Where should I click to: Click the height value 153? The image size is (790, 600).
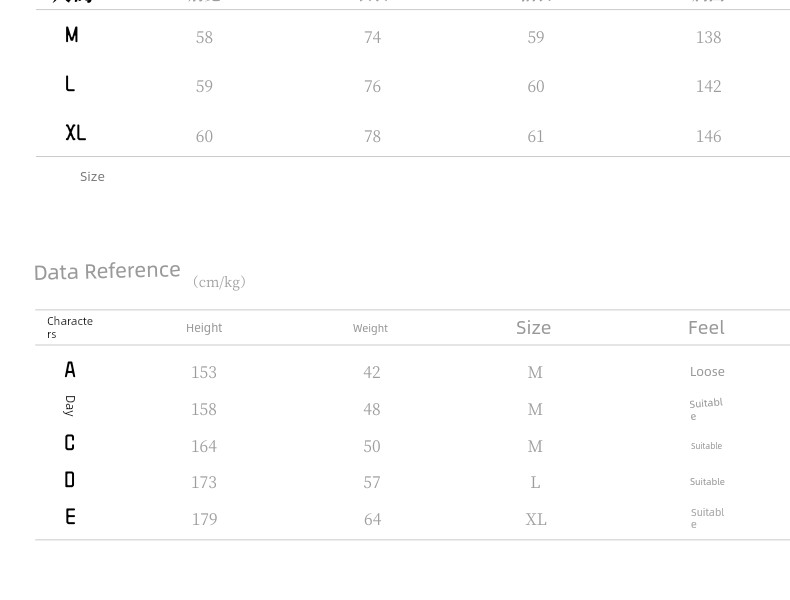point(204,372)
